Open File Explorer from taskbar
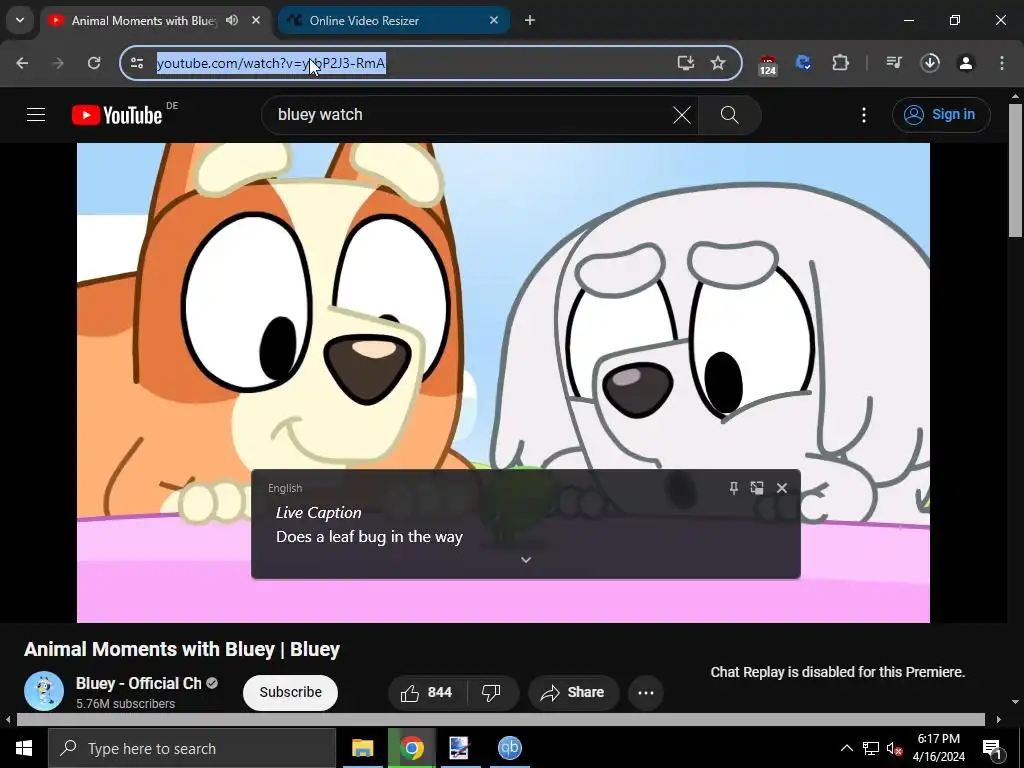The width and height of the screenshot is (1024, 768). click(x=362, y=748)
